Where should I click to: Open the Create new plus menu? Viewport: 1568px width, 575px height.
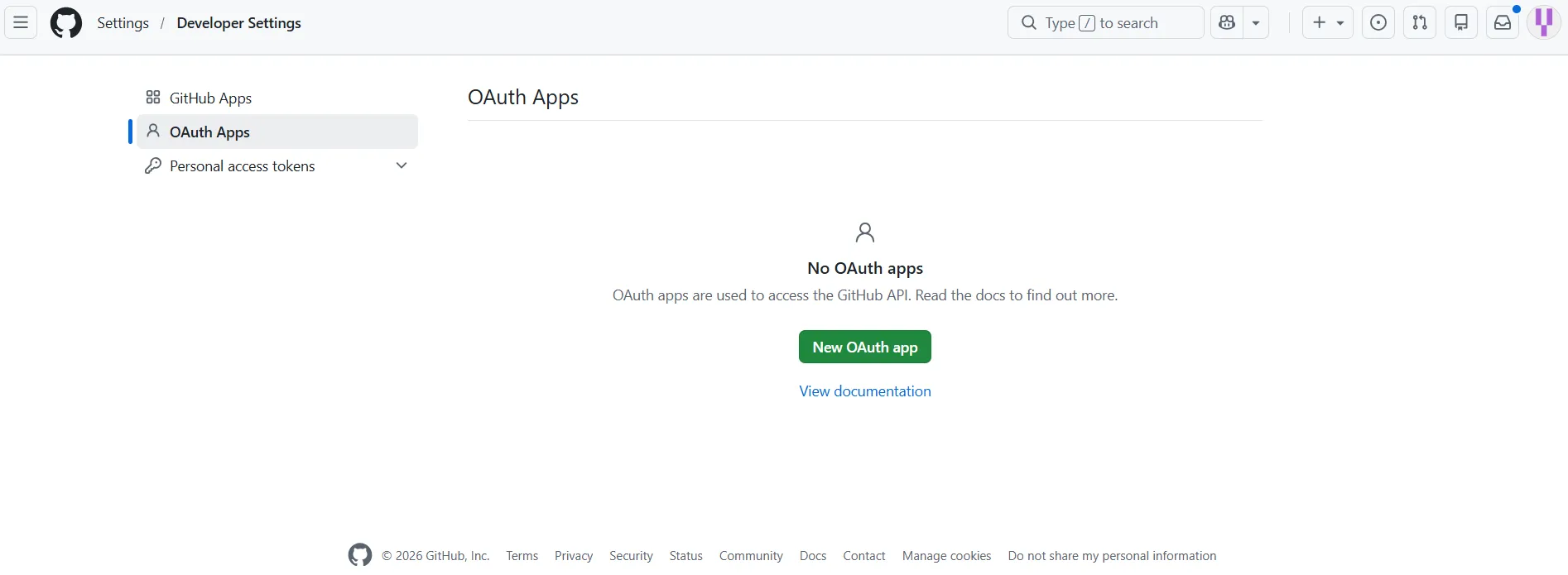(x=1328, y=22)
